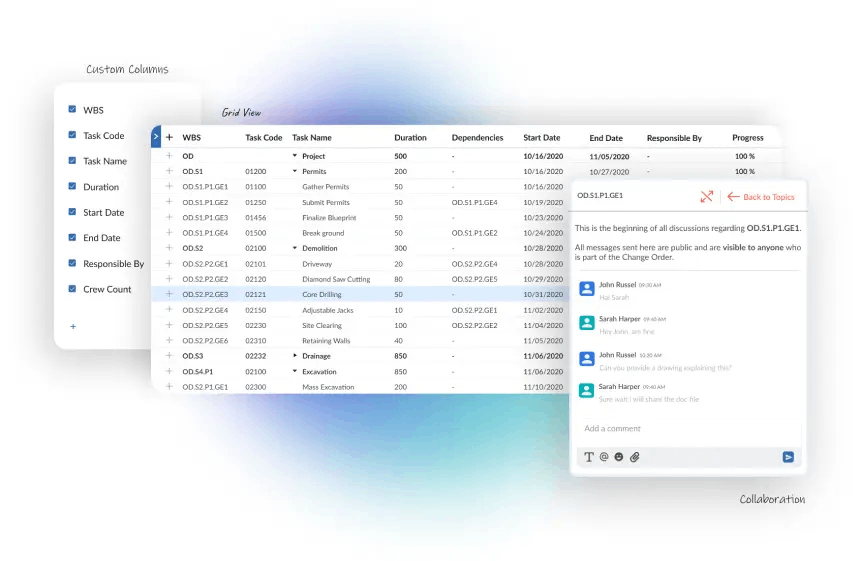Toggle the End Date column checkbox
This screenshot has width=860, height=561.
pyautogui.click(x=72, y=237)
